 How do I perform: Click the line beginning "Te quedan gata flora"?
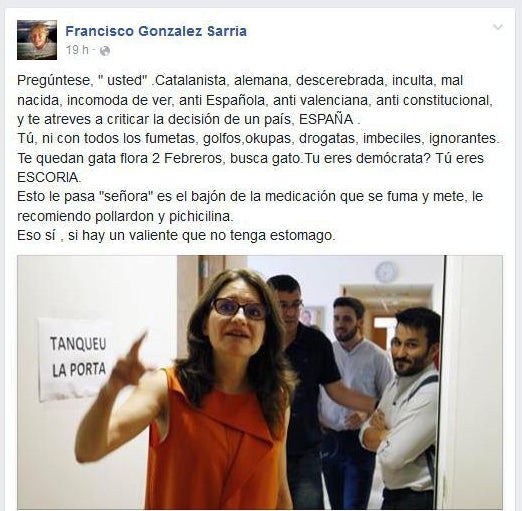[x=250, y=158]
